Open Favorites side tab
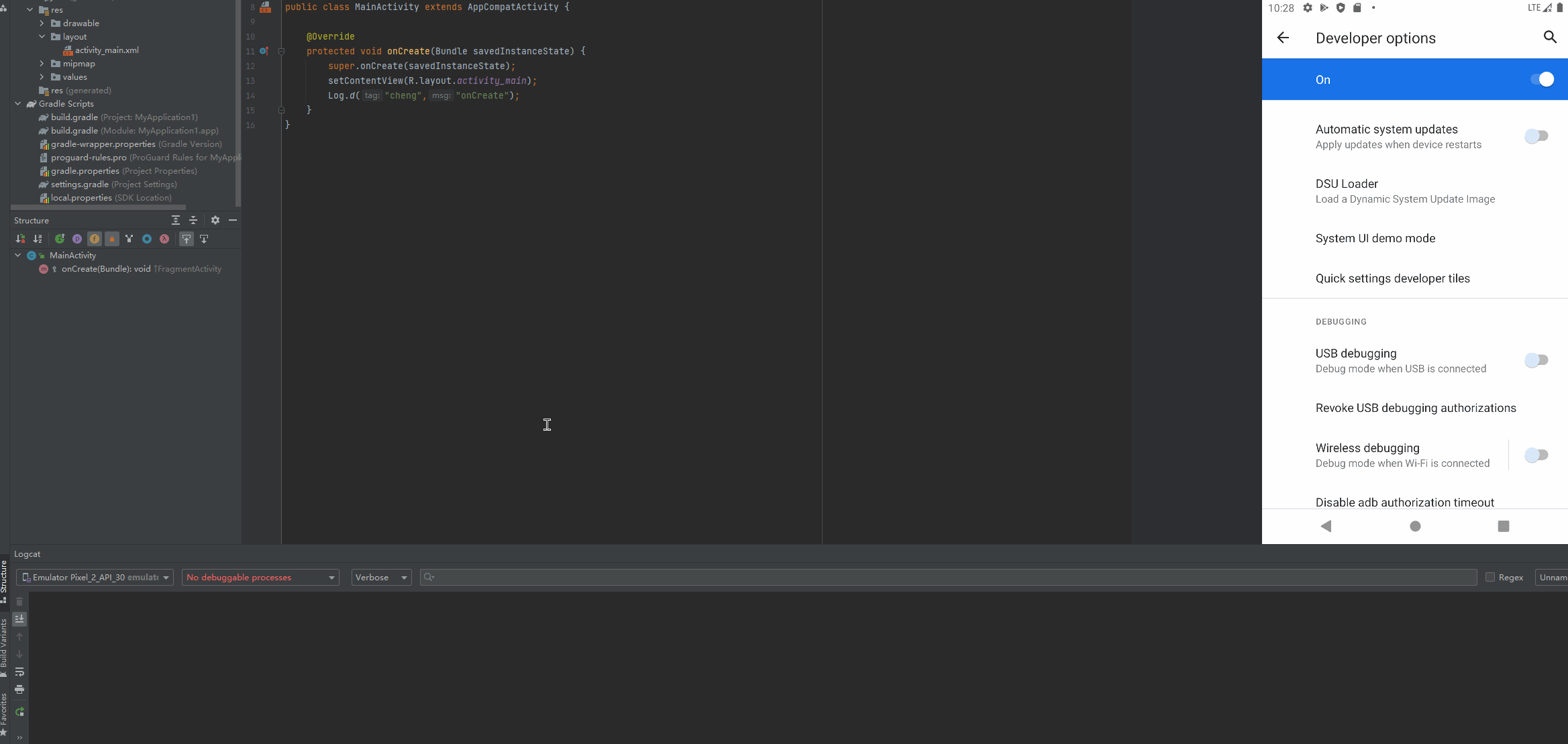 (4, 712)
